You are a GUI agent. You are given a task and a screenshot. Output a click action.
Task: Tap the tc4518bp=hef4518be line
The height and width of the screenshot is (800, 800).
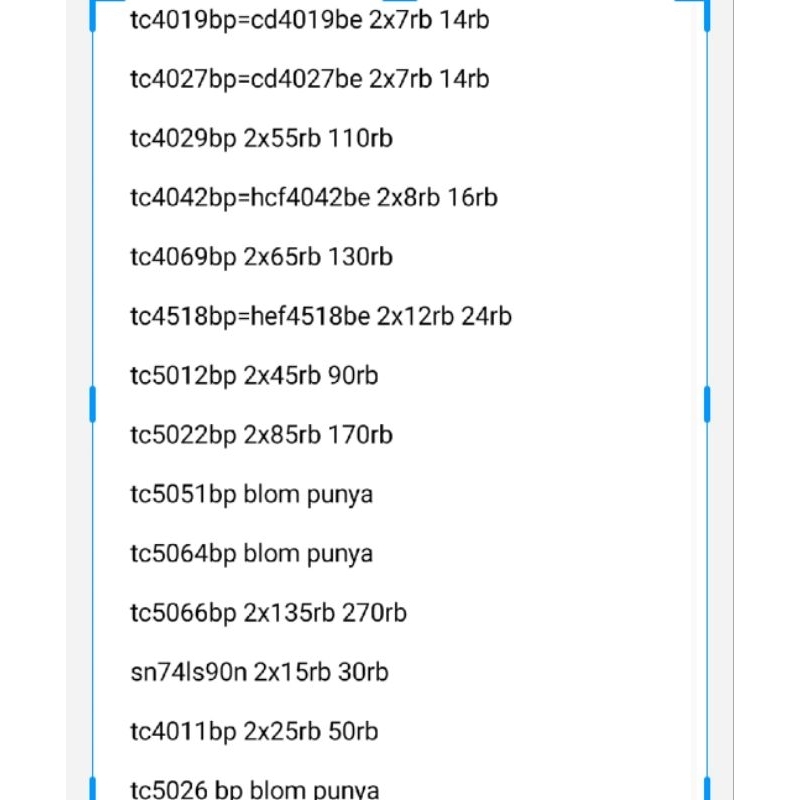click(x=321, y=316)
